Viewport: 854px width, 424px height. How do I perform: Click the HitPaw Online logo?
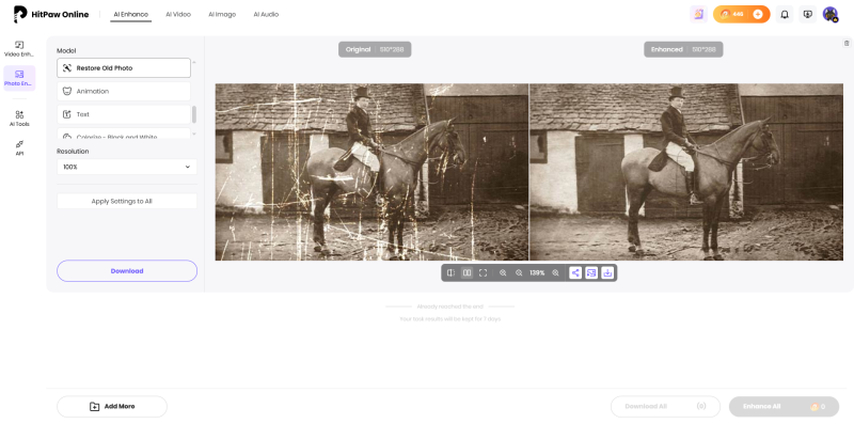51,15
